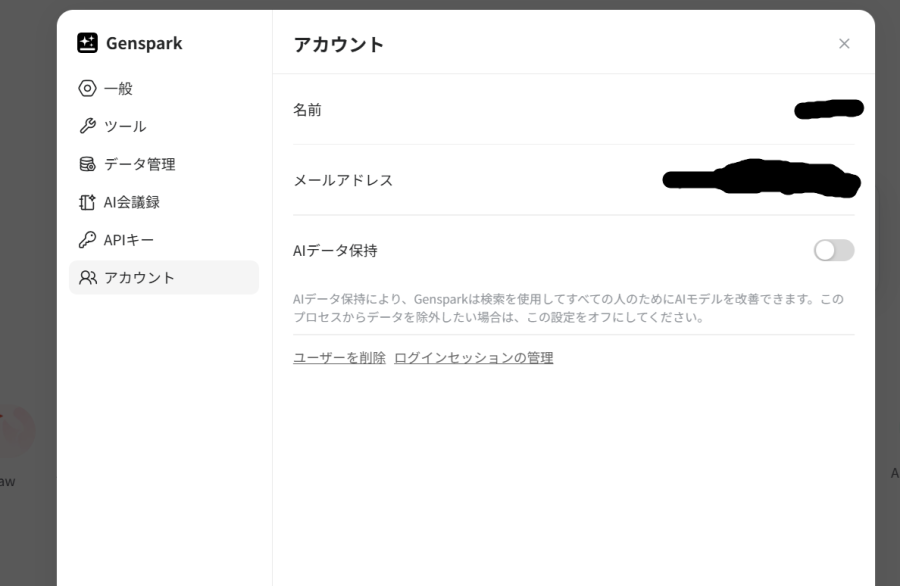Click the key icon beside APIキー
900x586 pixels.
point(87,239)
